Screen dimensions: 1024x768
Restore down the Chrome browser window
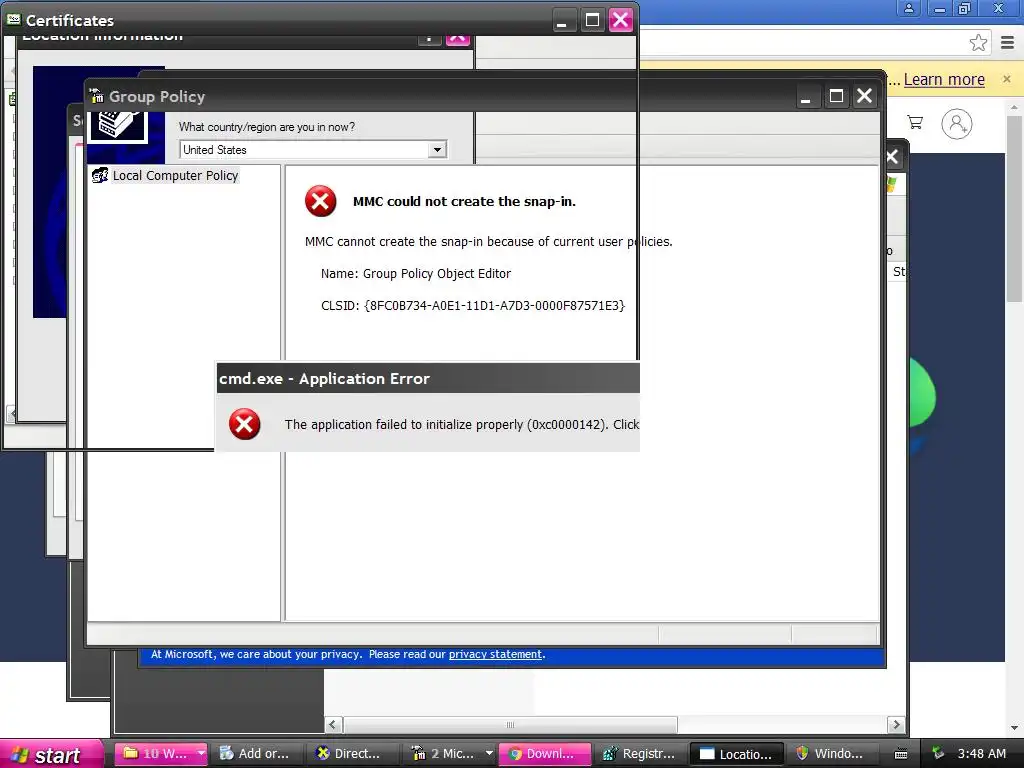point(965,8)
